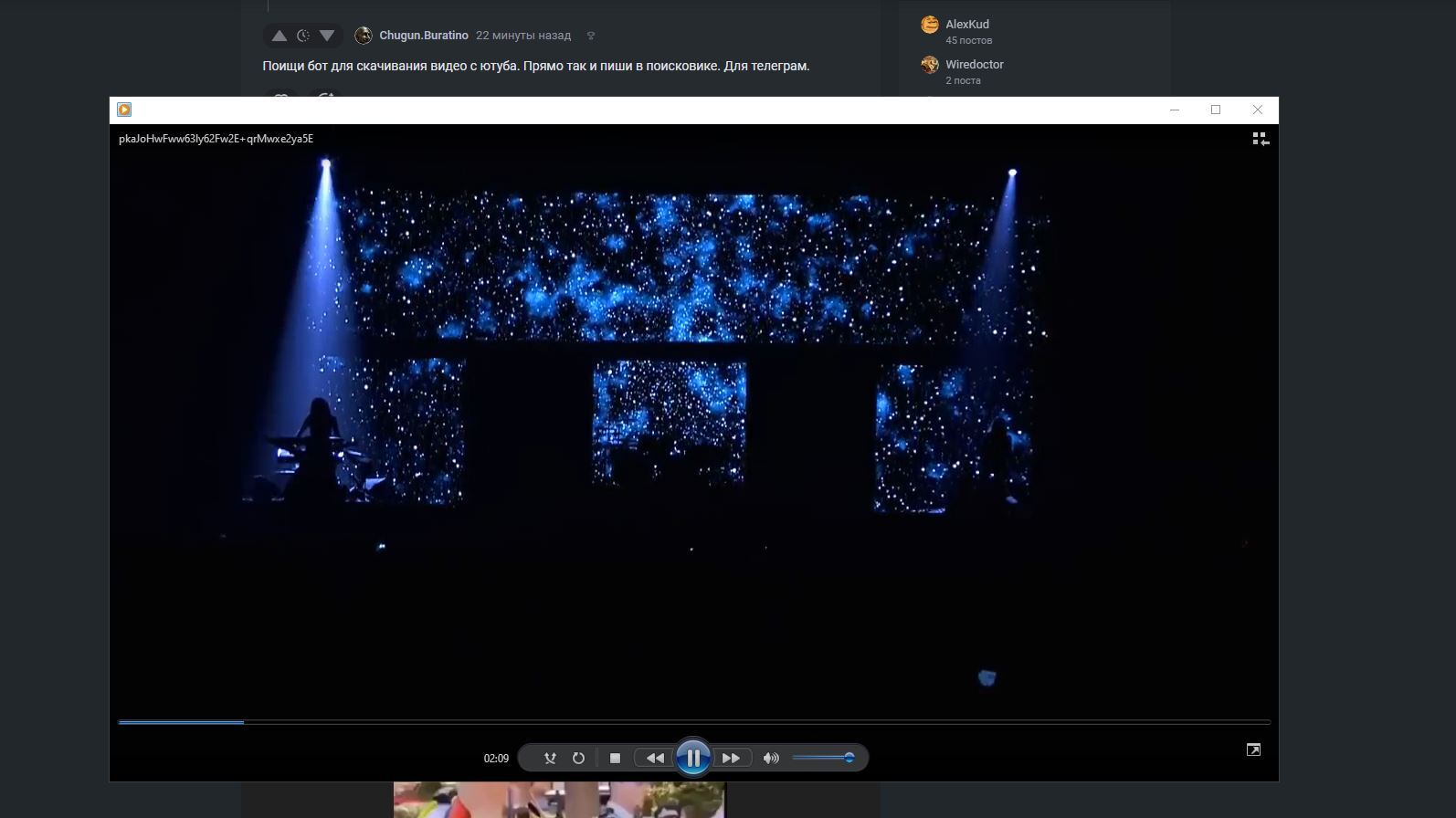Open the Wiredoctor author profile

tap(974, 65)
